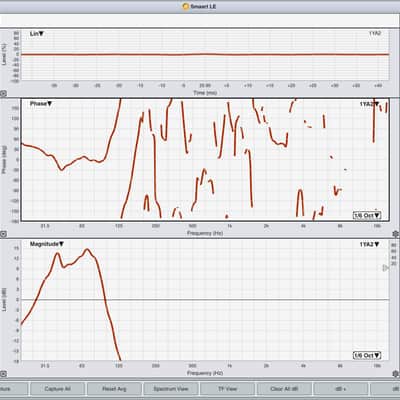Viewport: 400px width, 400px height.
Task: Click the Reset Avg button
Action: [114, 389]
